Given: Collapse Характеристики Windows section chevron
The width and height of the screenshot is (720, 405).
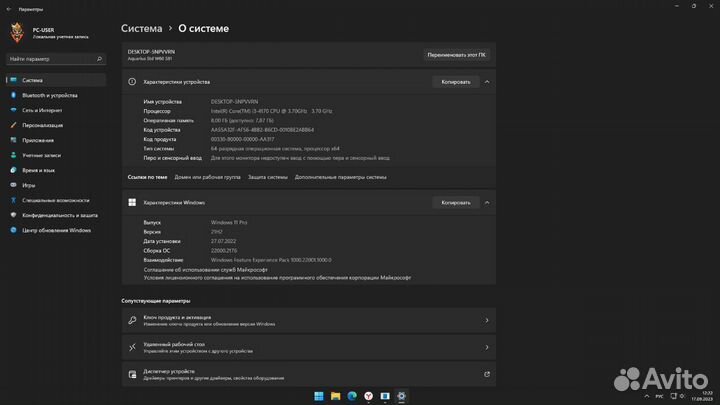Looking at the screenshot, I should (x=487, y=202).
